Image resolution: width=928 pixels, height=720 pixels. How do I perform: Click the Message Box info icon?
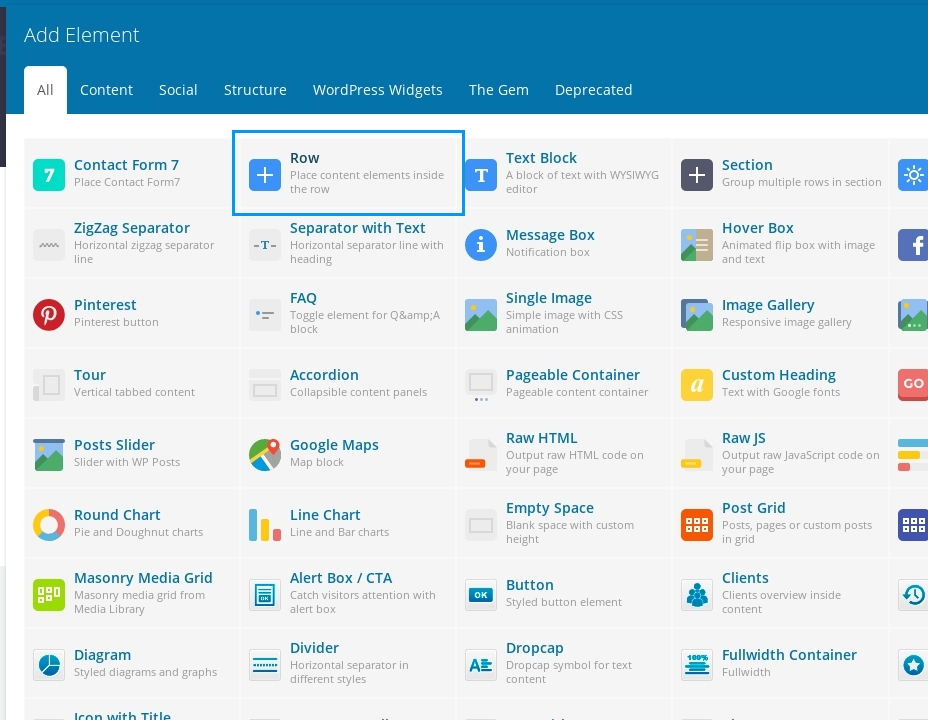tap(481, 244)
